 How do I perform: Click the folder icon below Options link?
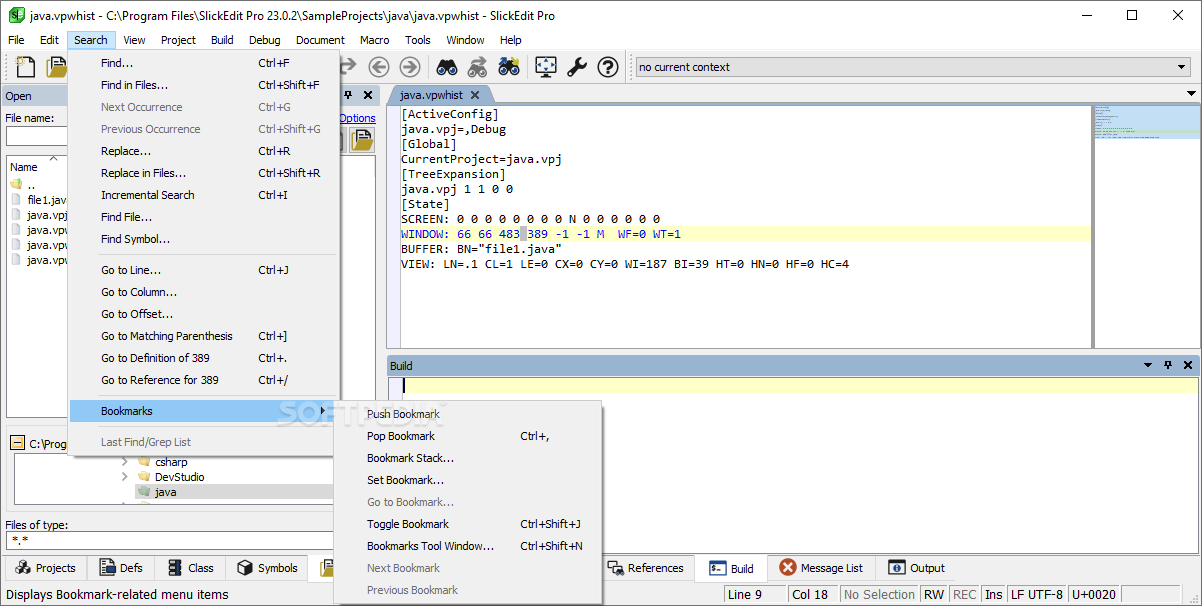(x=362, y=140)
